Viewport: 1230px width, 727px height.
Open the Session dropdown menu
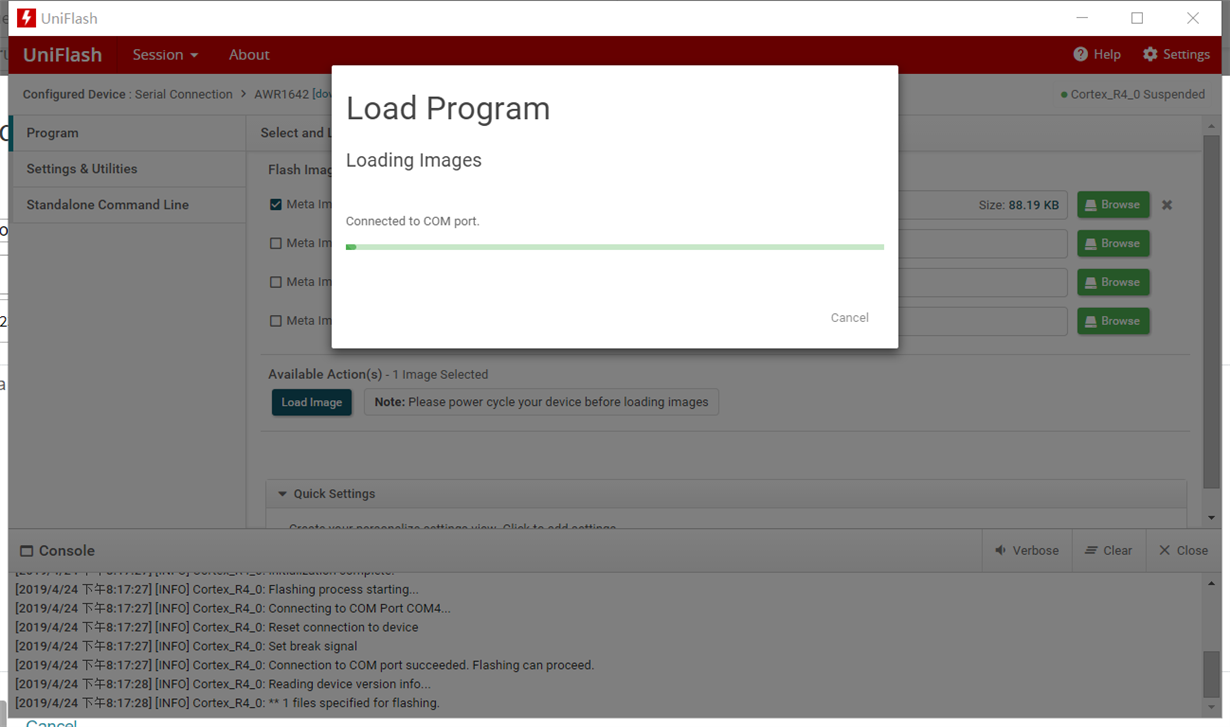point(165,54)
